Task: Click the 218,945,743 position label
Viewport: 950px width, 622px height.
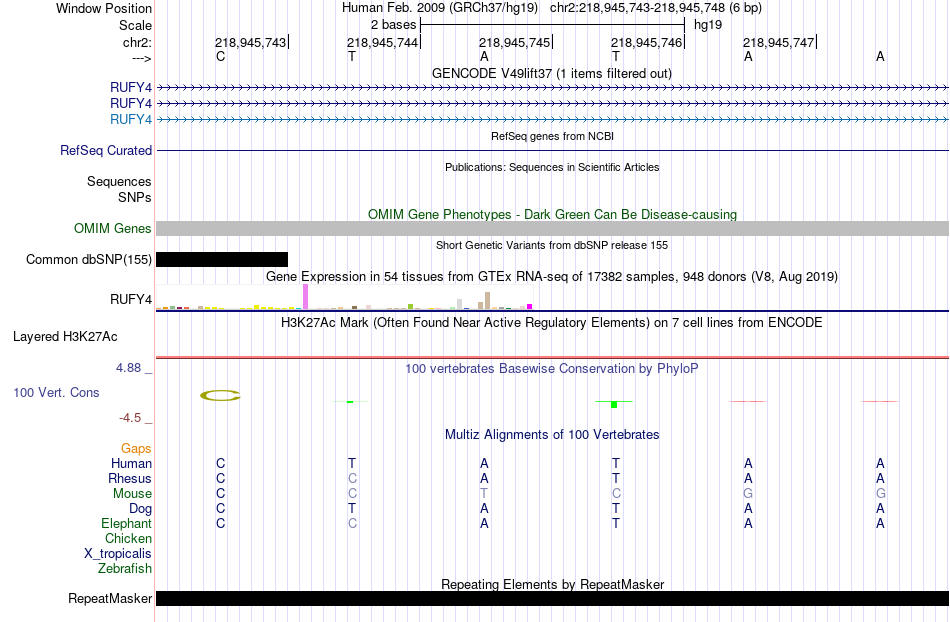Action: [x=250, y=42]
